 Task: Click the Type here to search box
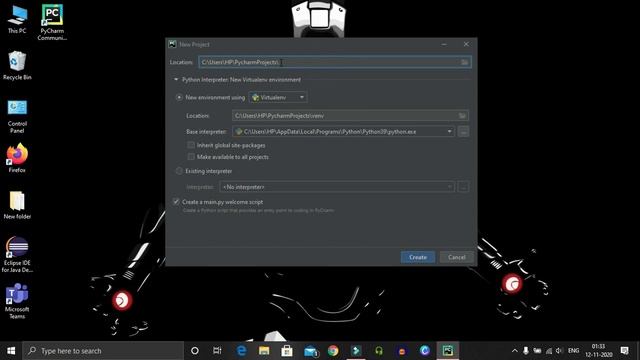[x=103, y=351]
